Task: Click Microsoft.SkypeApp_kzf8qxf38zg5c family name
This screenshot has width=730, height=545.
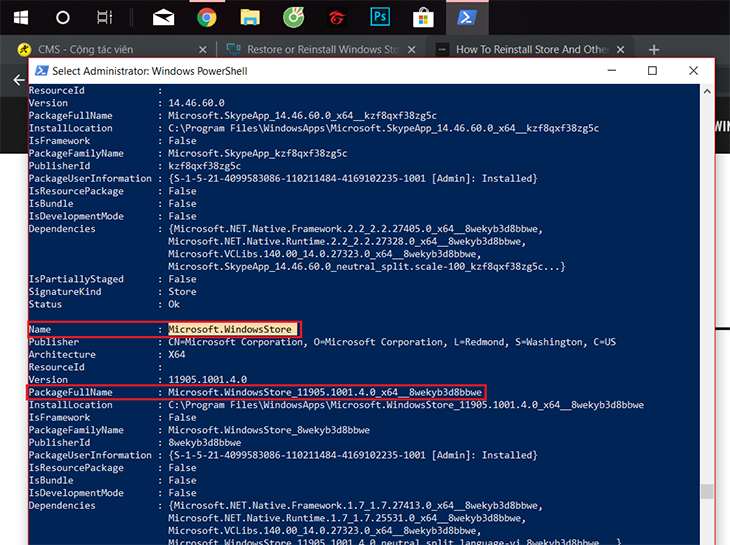Action: (257, 153)
